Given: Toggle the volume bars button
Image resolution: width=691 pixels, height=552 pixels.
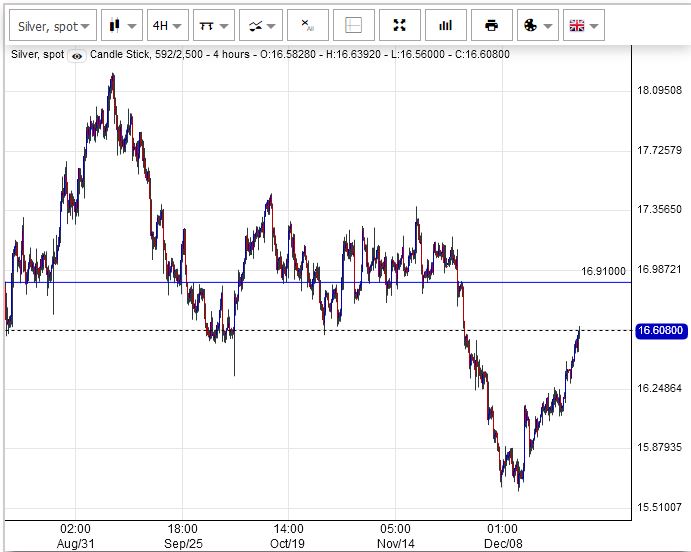Looking at the screenshot, I should pos(445,25).
